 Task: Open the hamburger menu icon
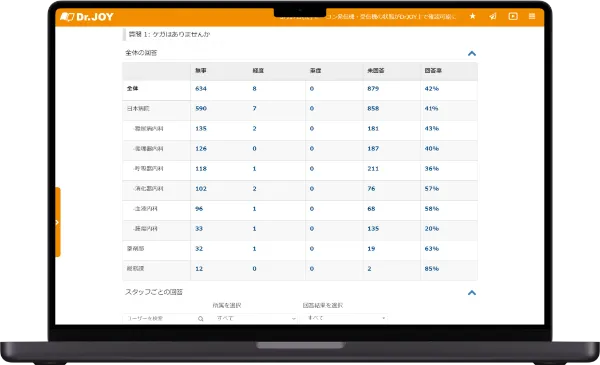[532, 16]
